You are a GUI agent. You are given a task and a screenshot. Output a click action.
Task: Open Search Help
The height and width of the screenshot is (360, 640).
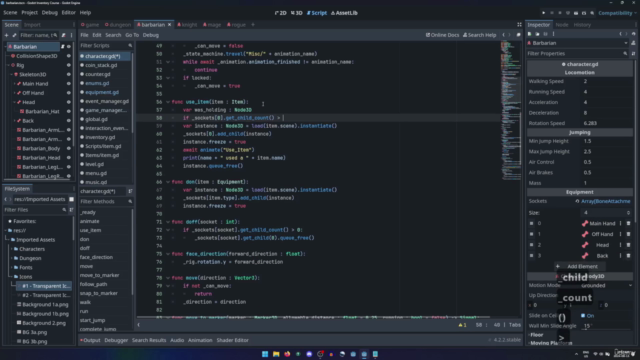click(480, 35)
